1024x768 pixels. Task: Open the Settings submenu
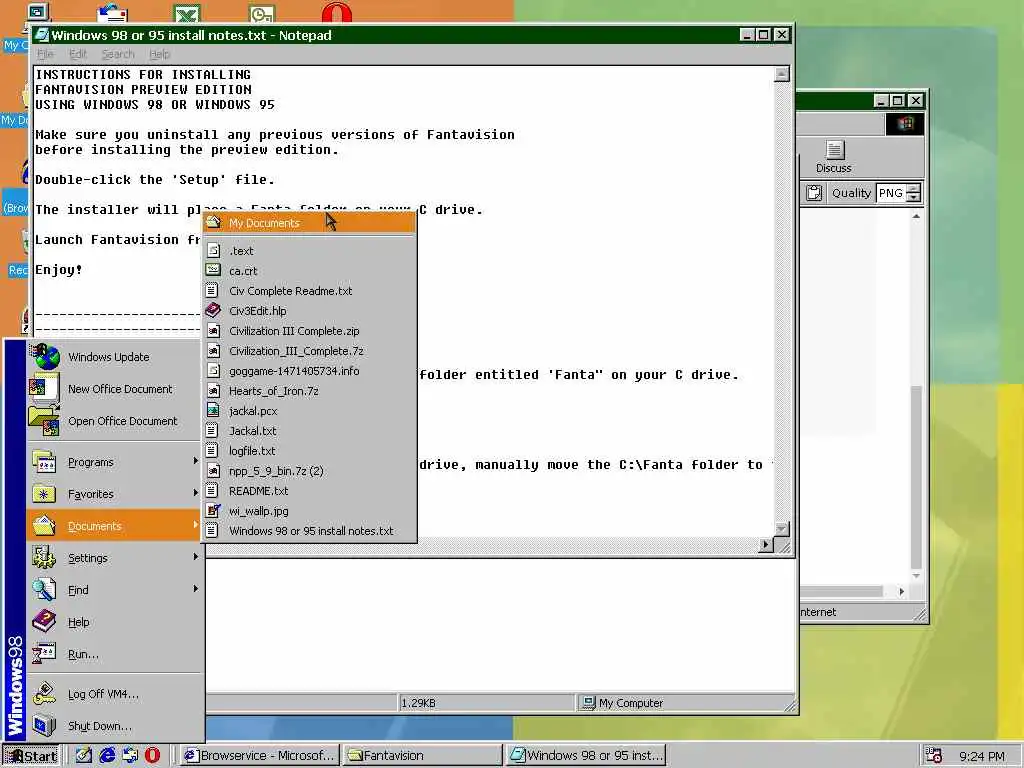[114, 558]
